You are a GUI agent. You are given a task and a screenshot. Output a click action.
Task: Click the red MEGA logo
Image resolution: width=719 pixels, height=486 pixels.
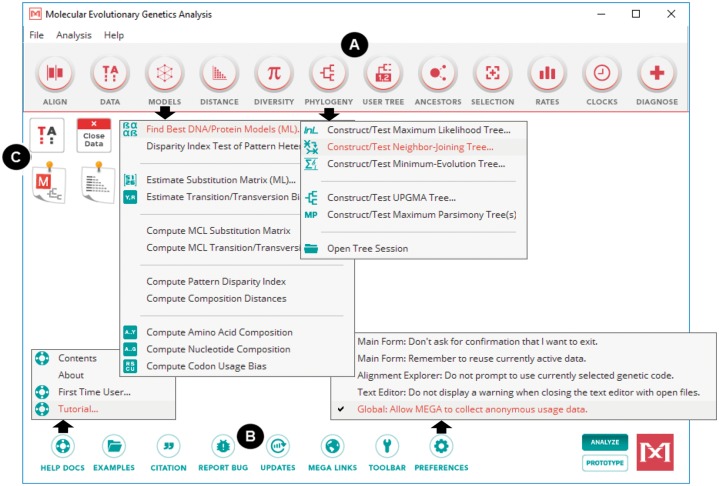(x=655, y=453)
